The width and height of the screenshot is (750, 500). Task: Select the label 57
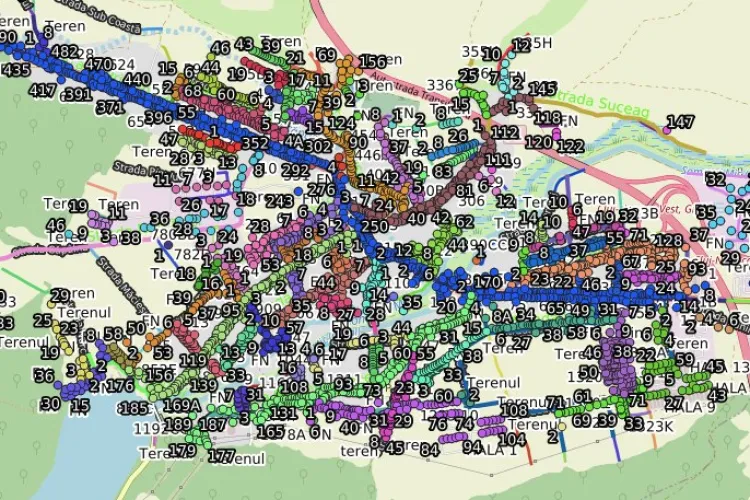tap(295, 328)
